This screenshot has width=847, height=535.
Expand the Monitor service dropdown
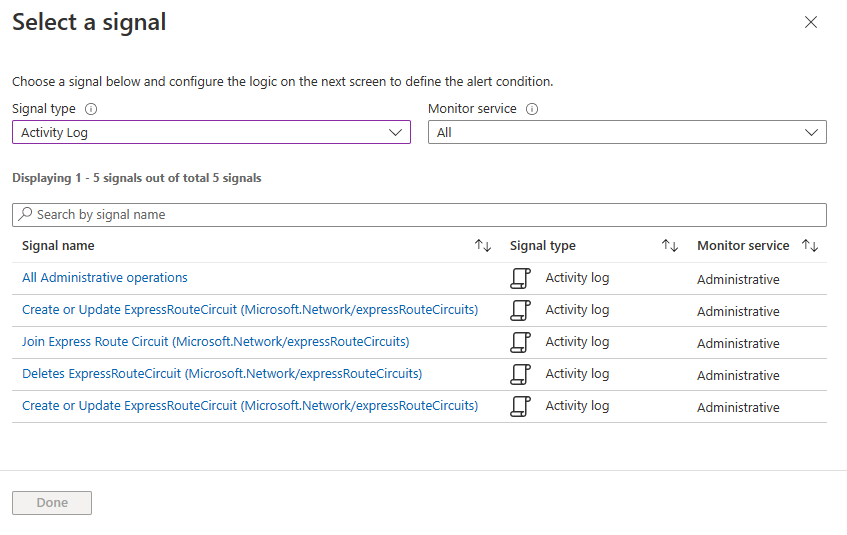click(x=627, y=132)
